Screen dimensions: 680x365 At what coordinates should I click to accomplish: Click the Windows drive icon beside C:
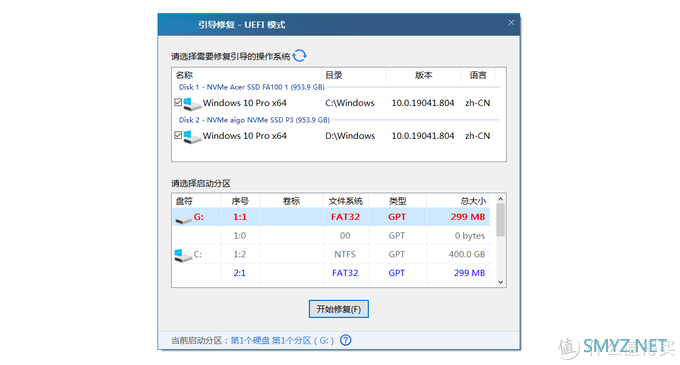tap(183, 255)
